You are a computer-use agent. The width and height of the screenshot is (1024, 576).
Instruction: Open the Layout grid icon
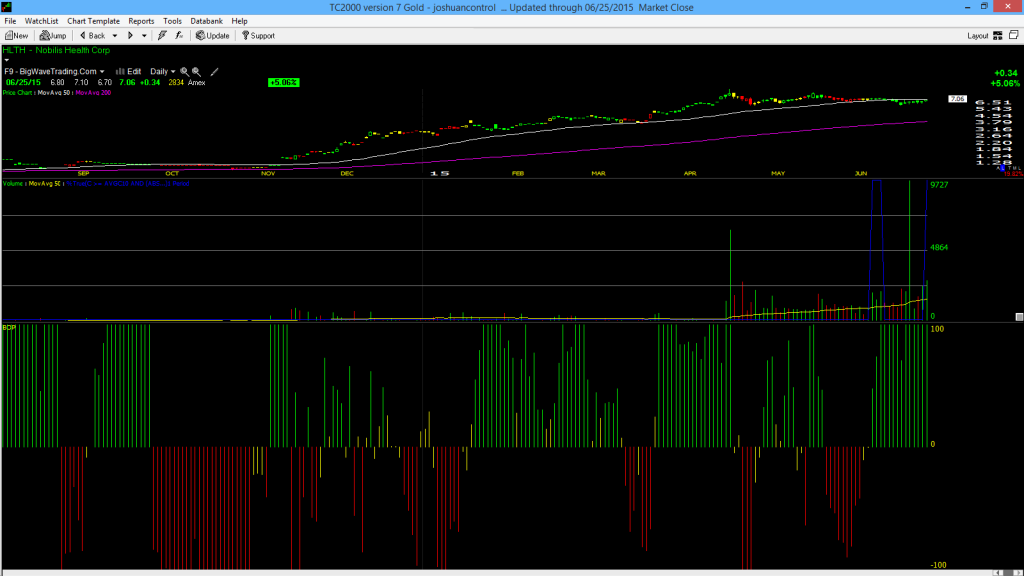(997, 35)
